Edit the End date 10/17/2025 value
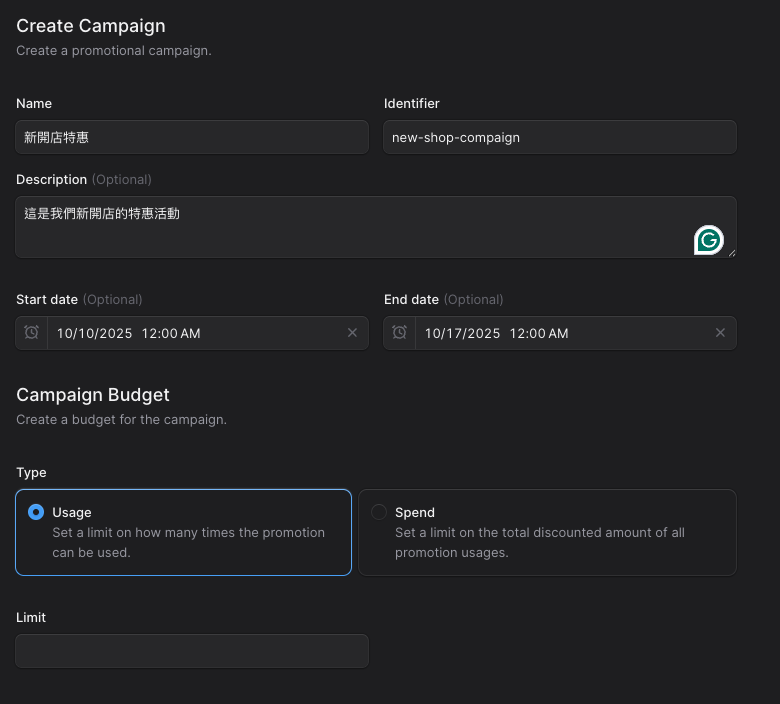This screenshot has width=780, height=704. pos(462,333)
